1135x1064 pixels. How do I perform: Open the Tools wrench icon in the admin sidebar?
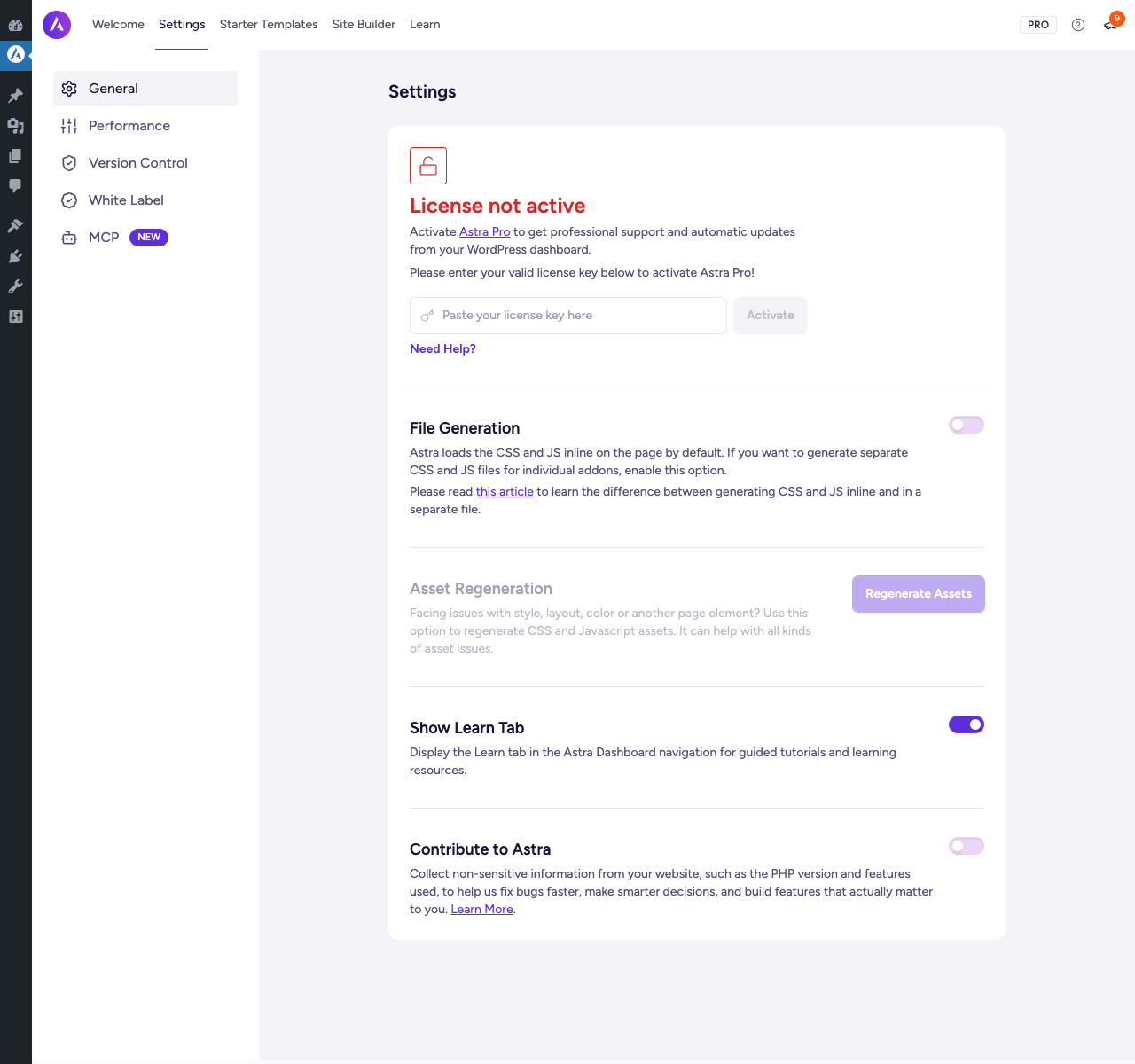[15, 286]
